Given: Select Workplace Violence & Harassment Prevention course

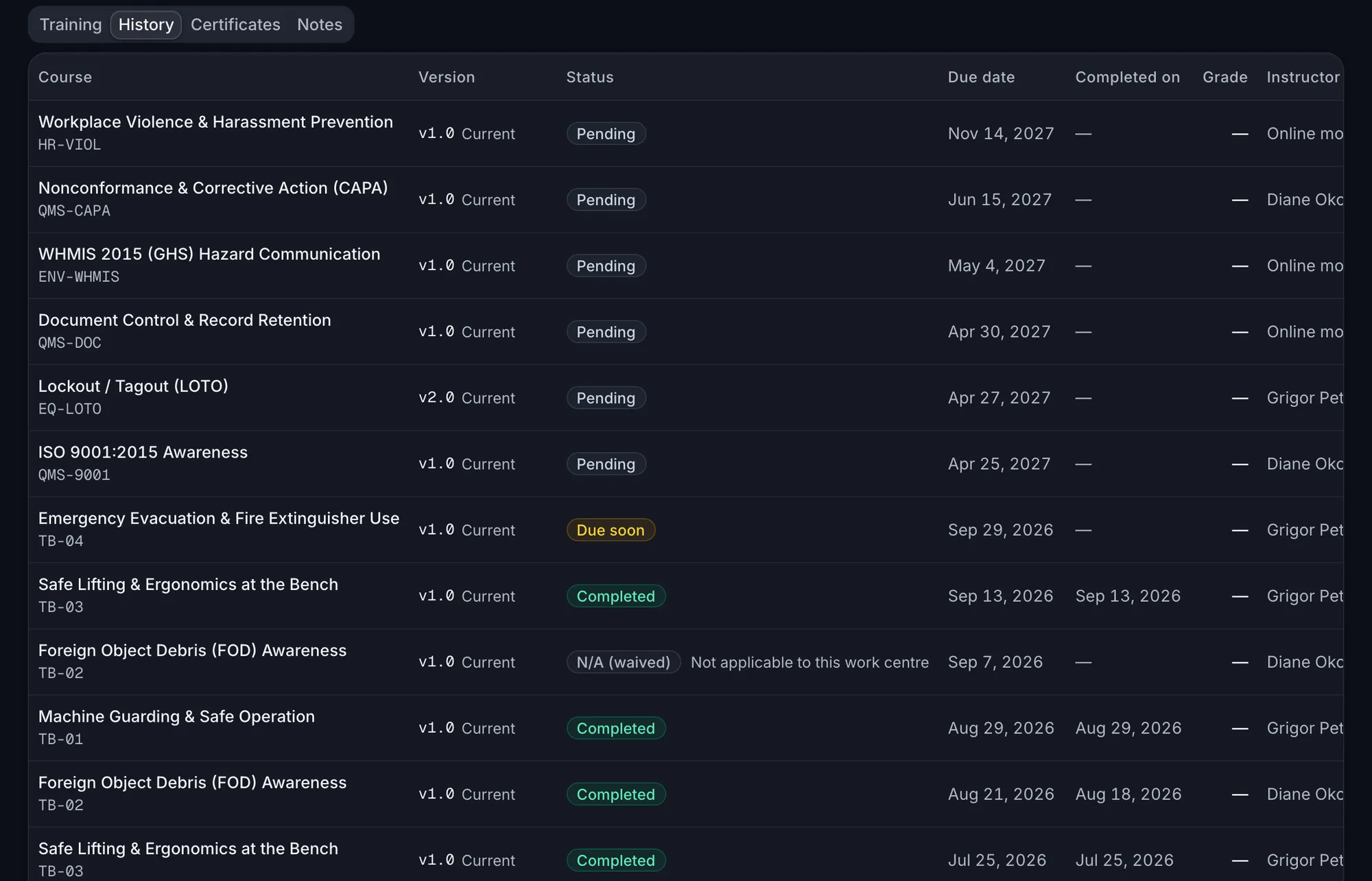Looking at the screenshot, I should 215,121.
